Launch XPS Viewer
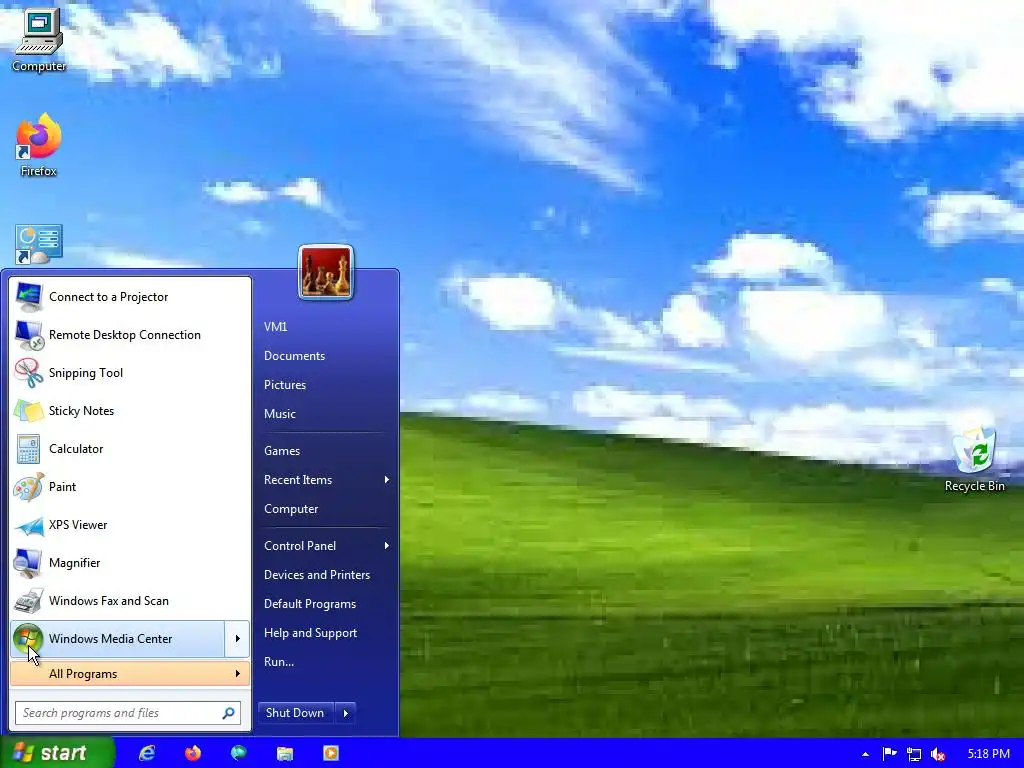1024x768 pixels. point(130,524)
